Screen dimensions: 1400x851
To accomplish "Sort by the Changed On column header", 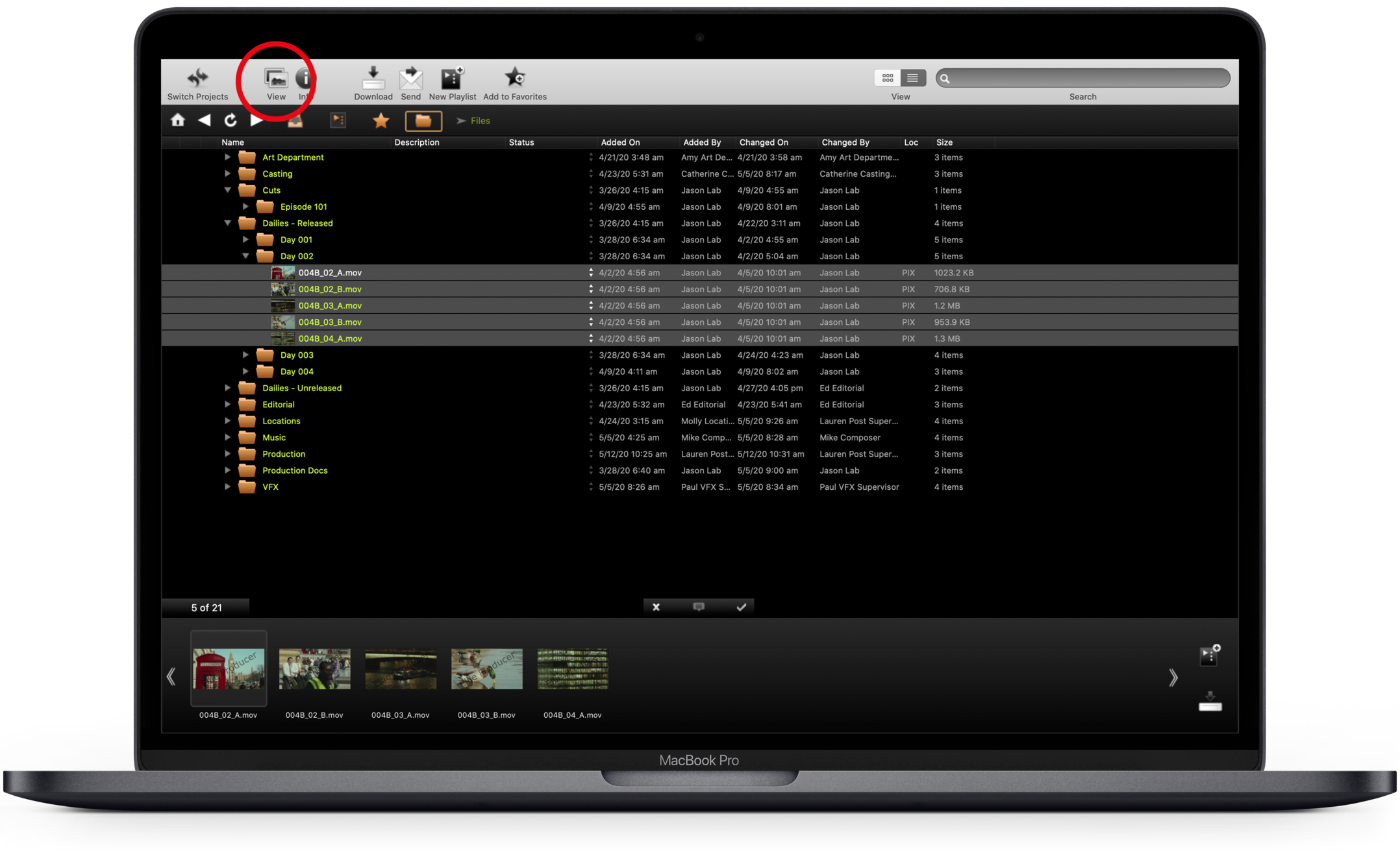I will 764,142.
